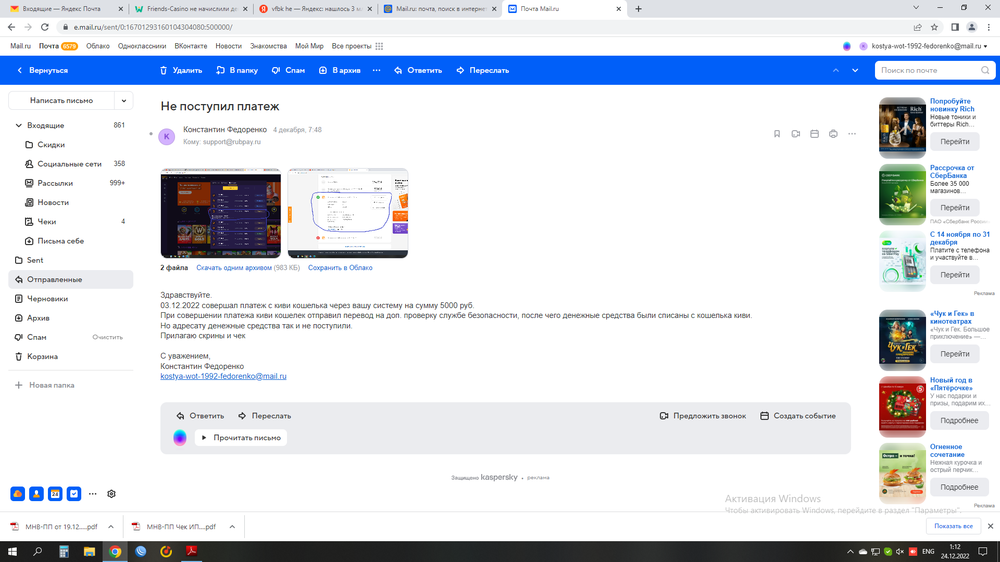Click the video call icon in email header
1000x562 pixels.
796,134
